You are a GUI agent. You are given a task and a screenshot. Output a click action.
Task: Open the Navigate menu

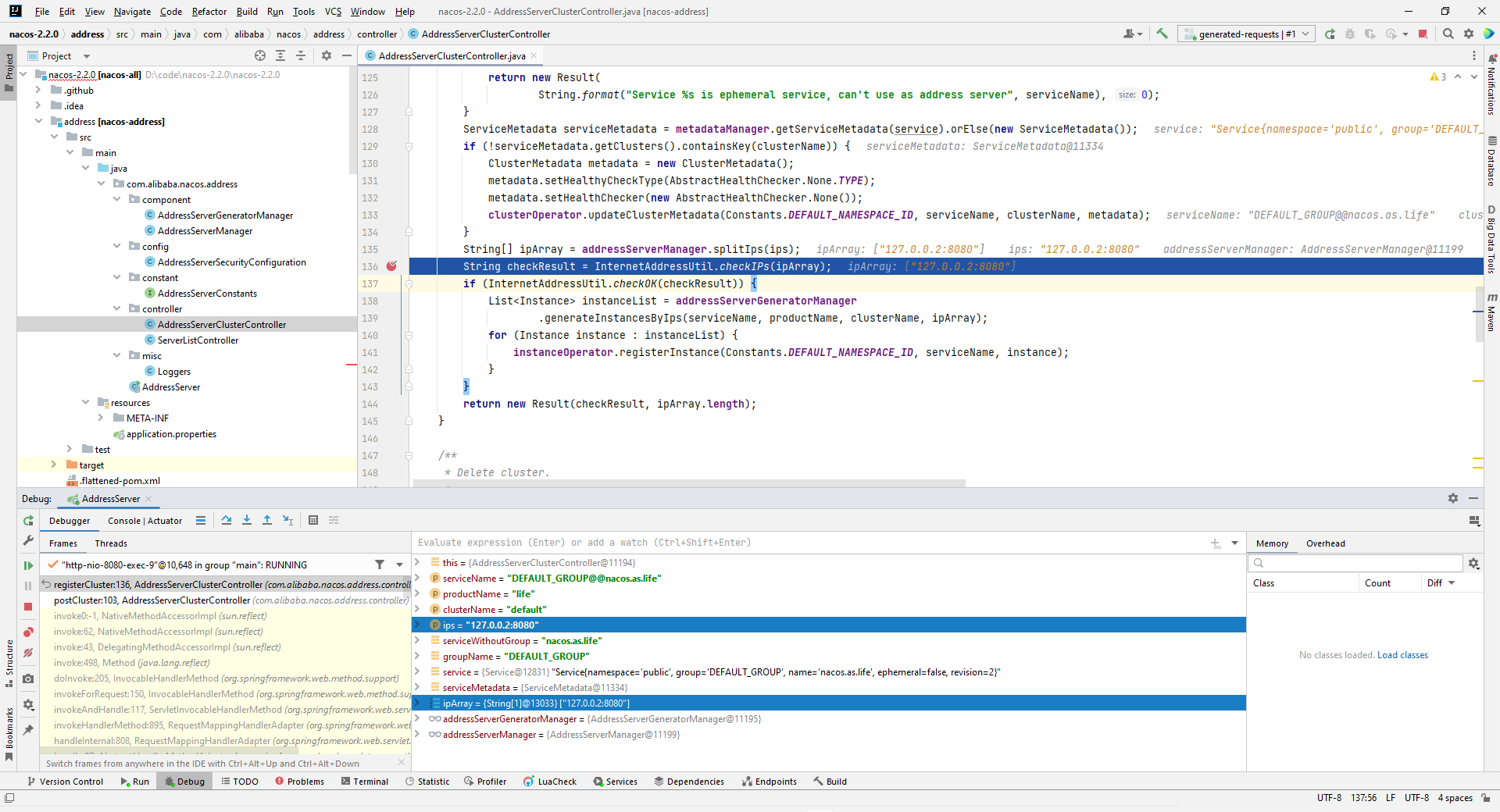[x=132, y=12]
